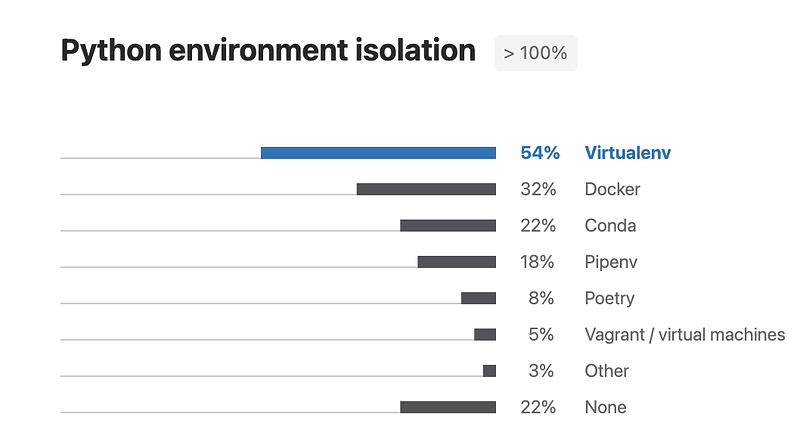Click the 'Docker' label
The image size is (800, 438).
coord(612,189)
